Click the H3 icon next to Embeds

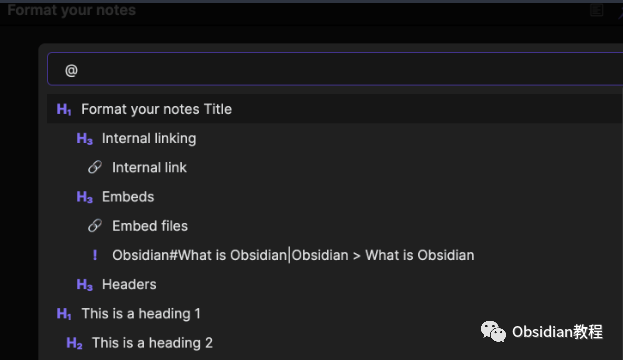point(85,197)
